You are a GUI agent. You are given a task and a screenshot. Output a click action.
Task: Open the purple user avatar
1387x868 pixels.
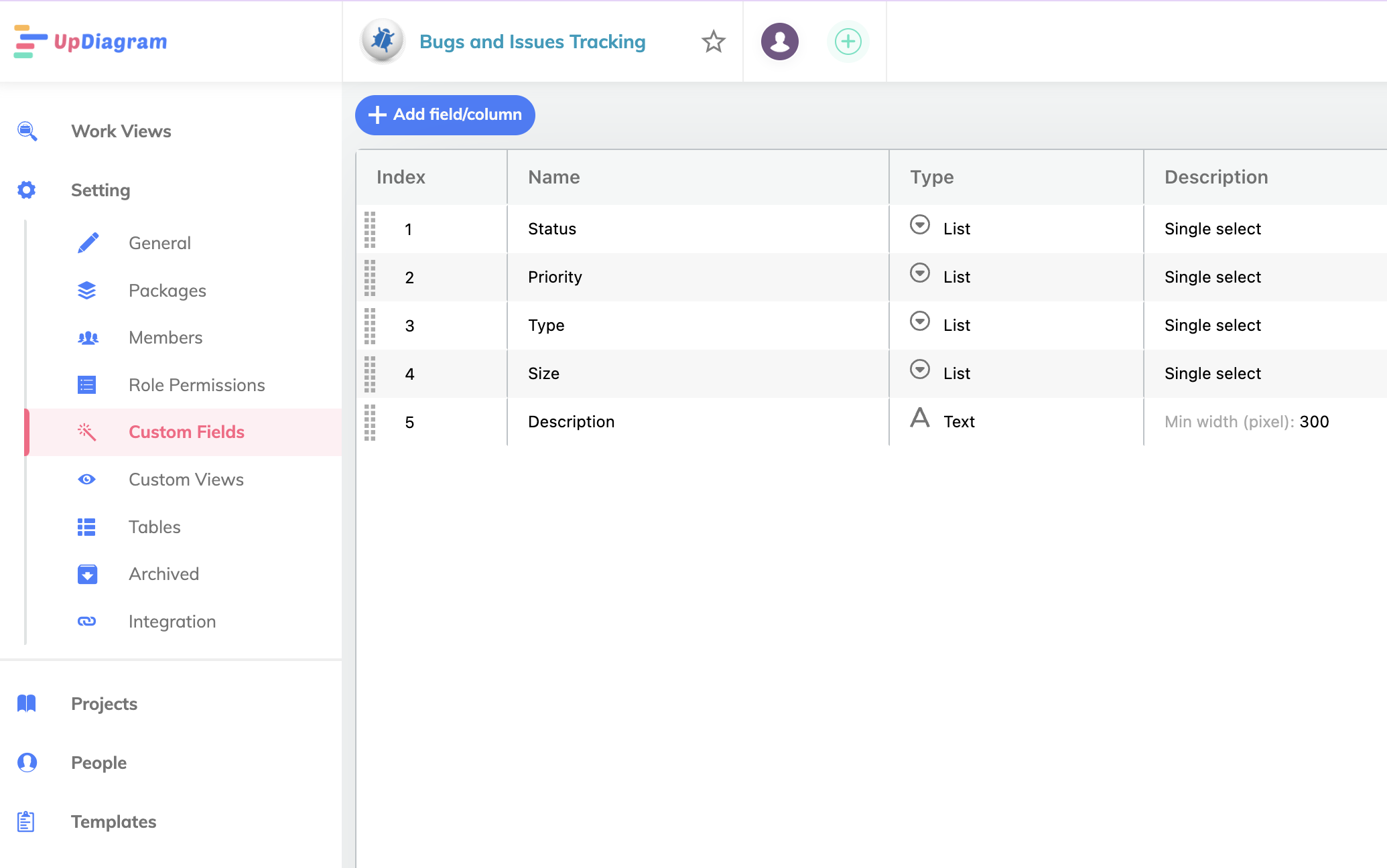pyautogui.click(x=780, y=42)
